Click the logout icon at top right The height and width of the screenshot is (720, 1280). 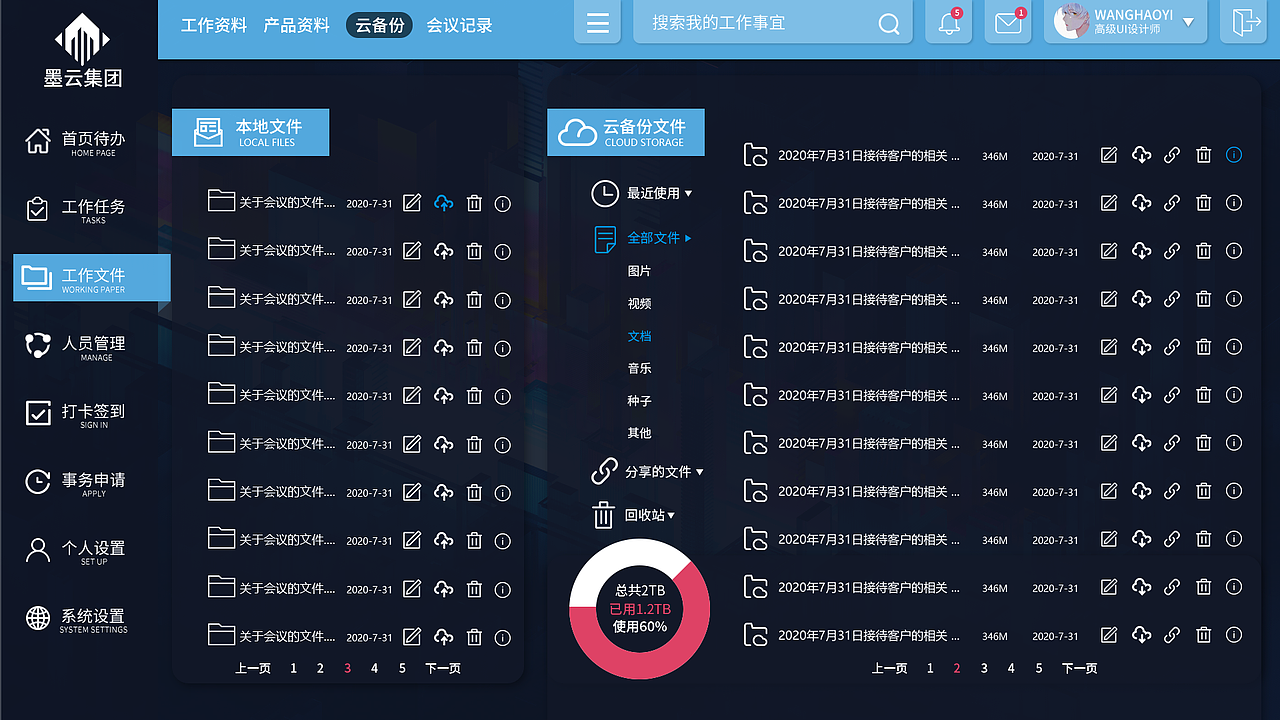1243,22
